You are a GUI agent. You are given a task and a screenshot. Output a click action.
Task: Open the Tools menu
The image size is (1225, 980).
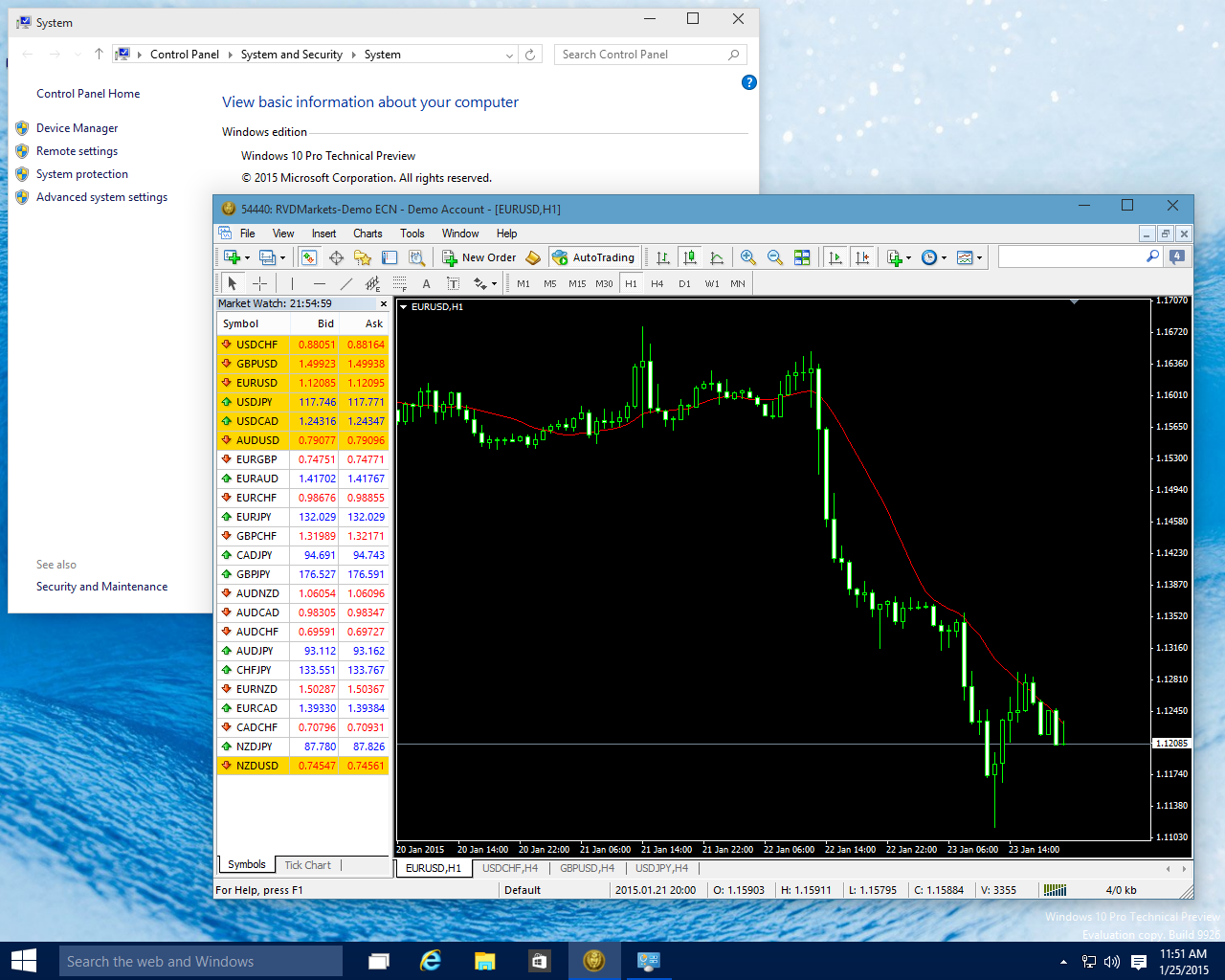[x=412, y=234]
